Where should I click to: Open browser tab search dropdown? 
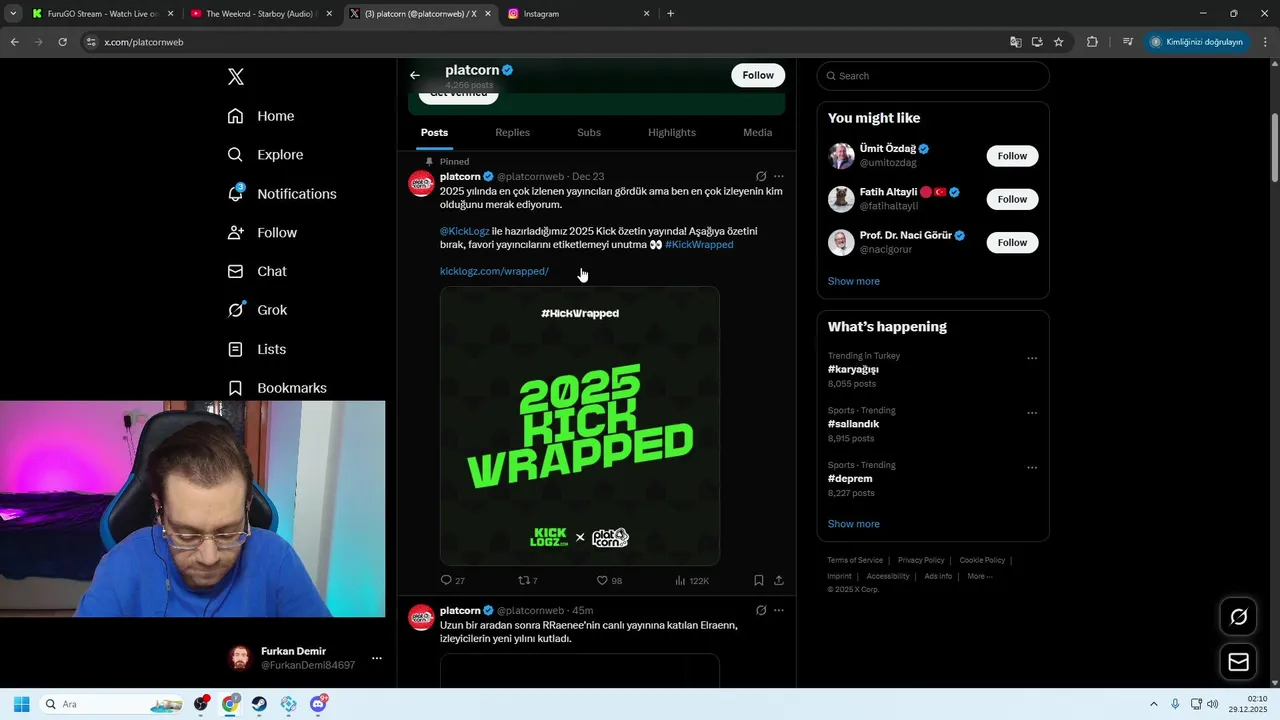pos(13,13)
